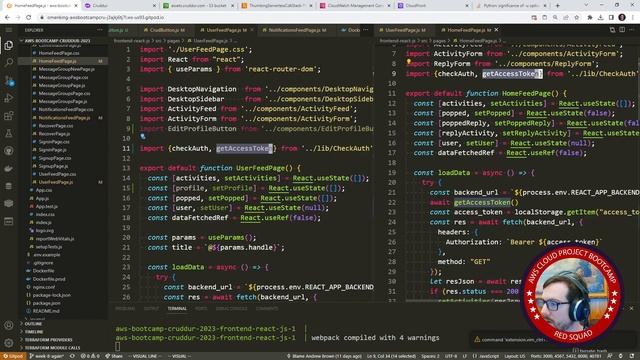Open the Terraform icon in the activity bar
640x360 pixels.
click(x=9, y=204)
